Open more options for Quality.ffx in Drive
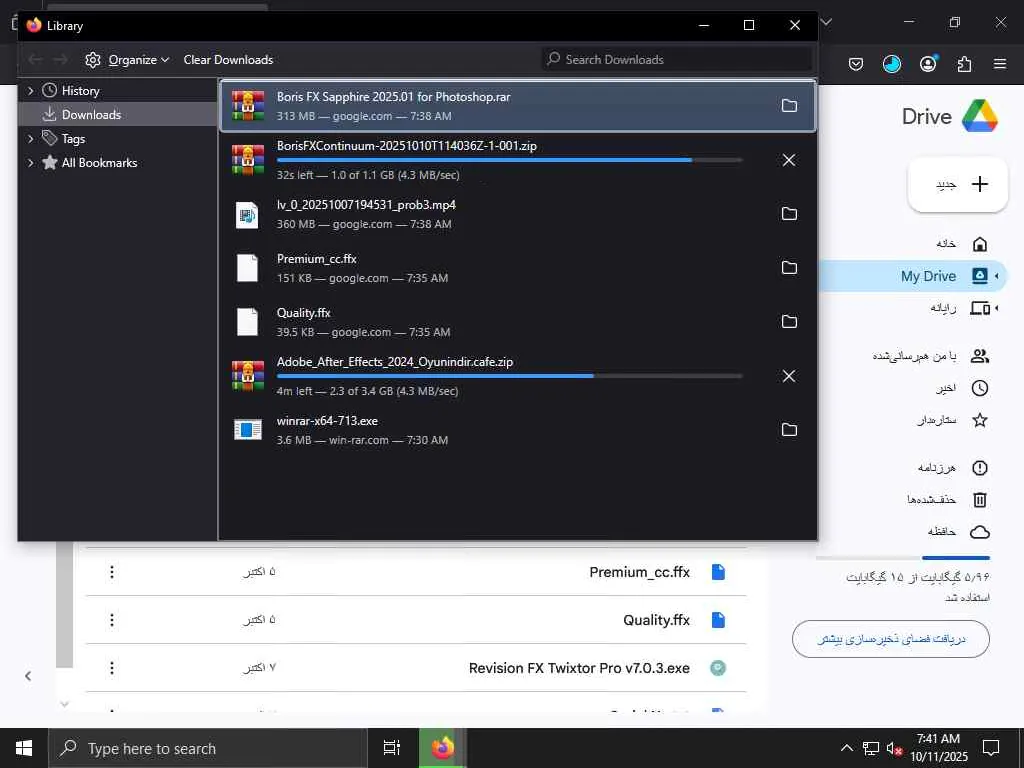The image size is (1024, 768). pyautogui.click(x=112, y=620)
